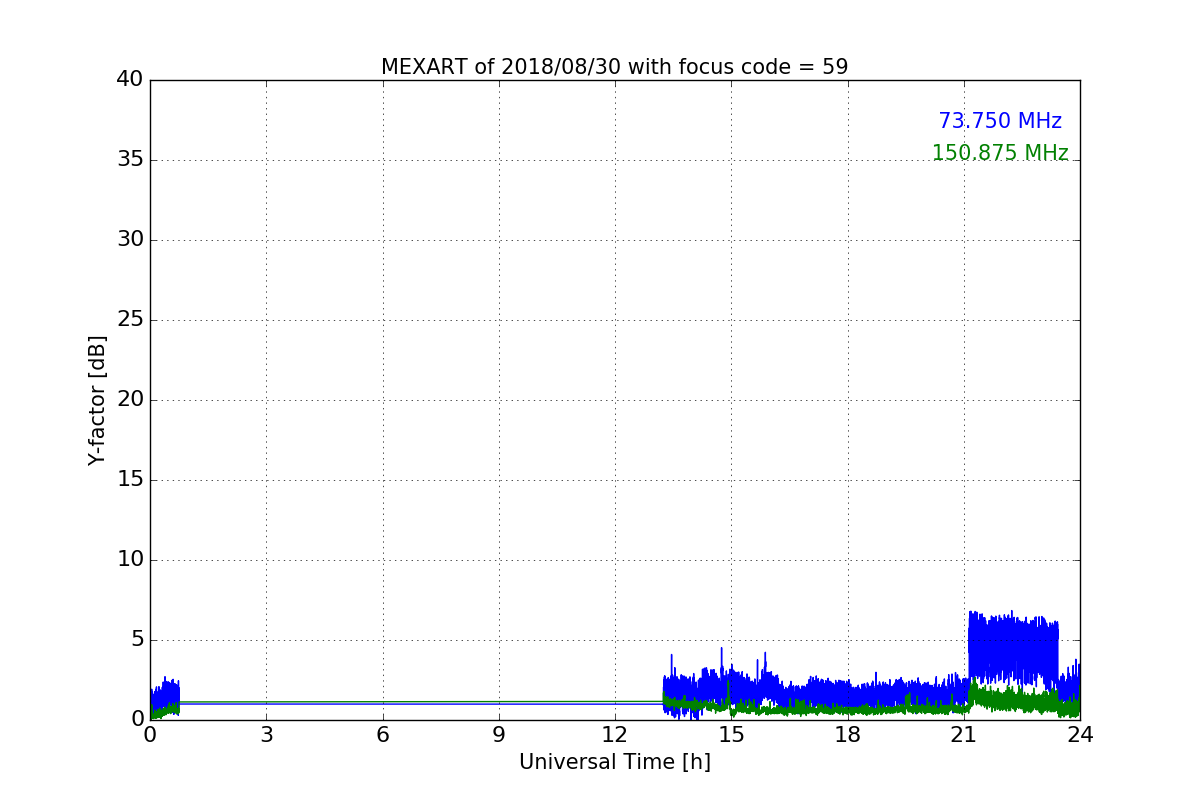Click the y-axis tick label 35

pos(130,160)
